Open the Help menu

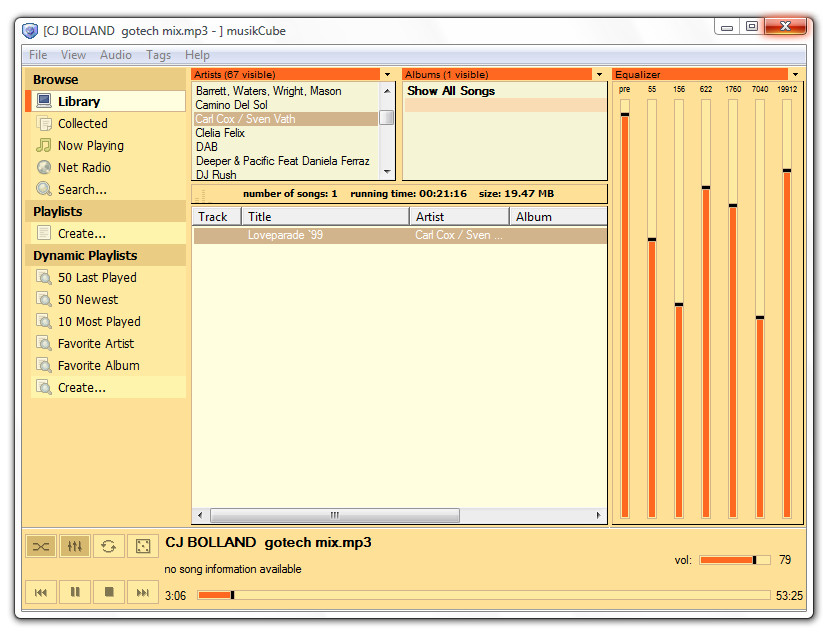(197, 55)
